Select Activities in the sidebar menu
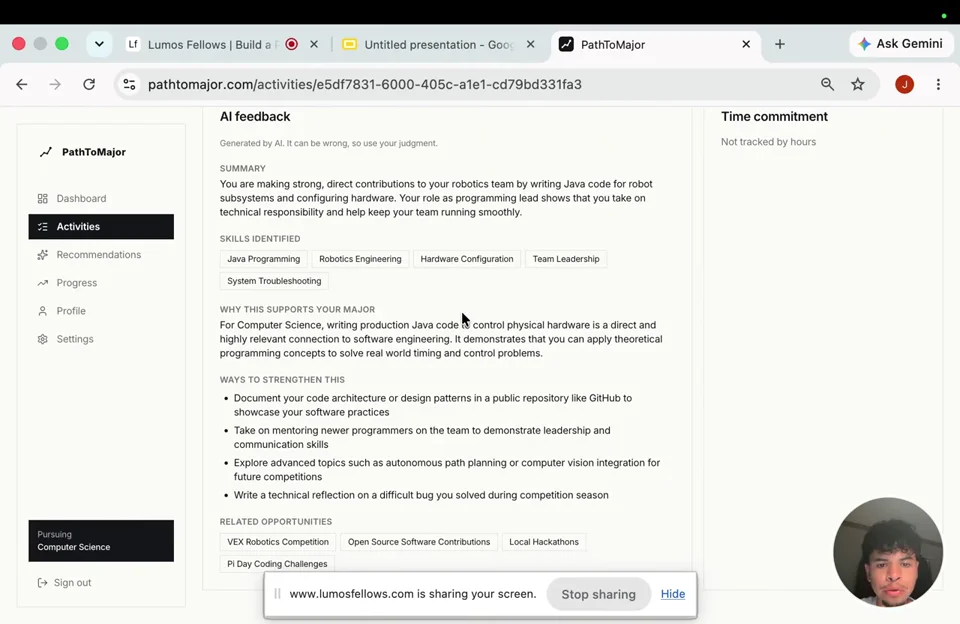The width and height of the screenshot is (960, 624). coord(101,227)
